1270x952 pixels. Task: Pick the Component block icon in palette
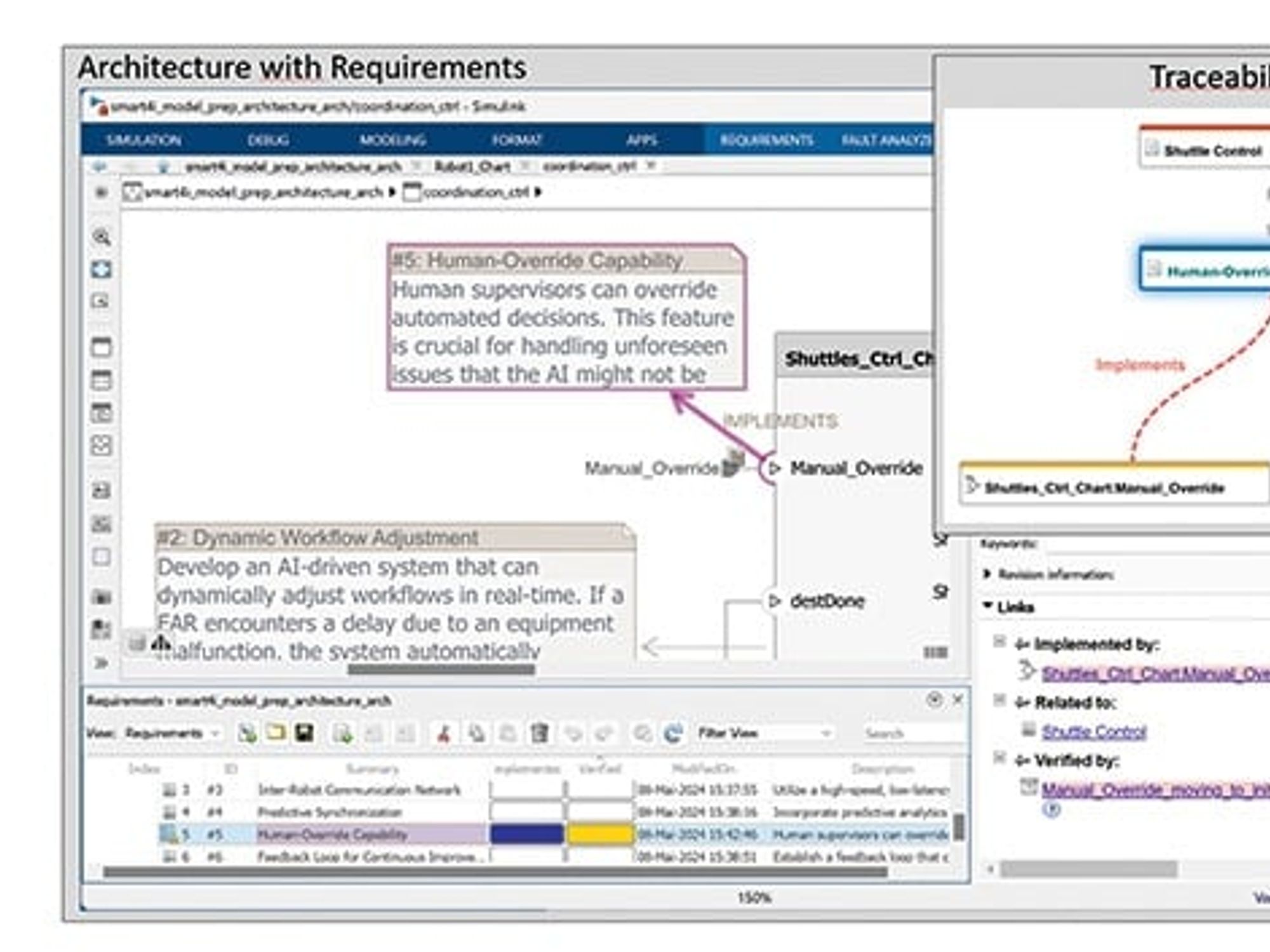[102, 347]
